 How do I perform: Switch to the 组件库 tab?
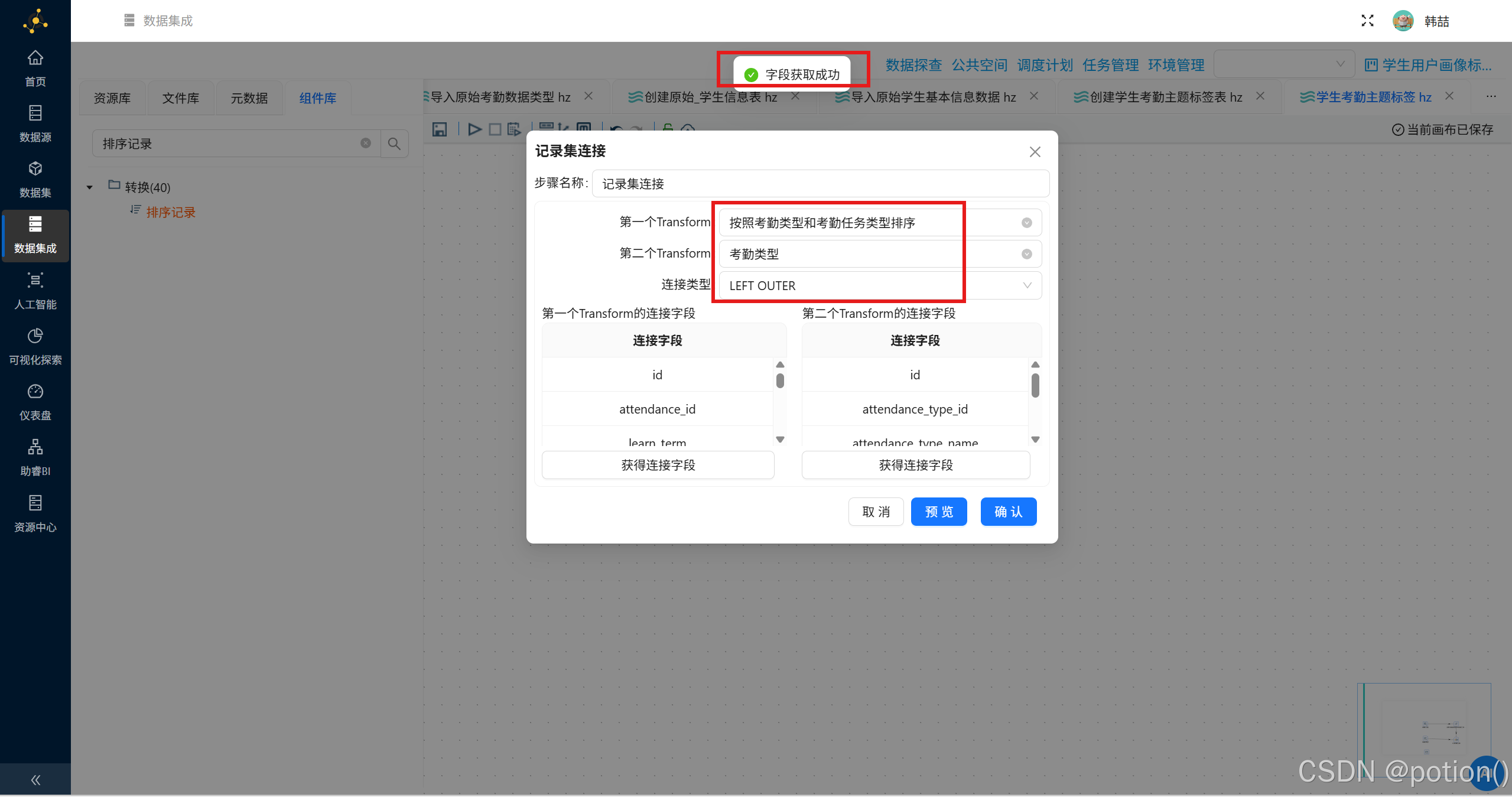(x=318, y=98)
